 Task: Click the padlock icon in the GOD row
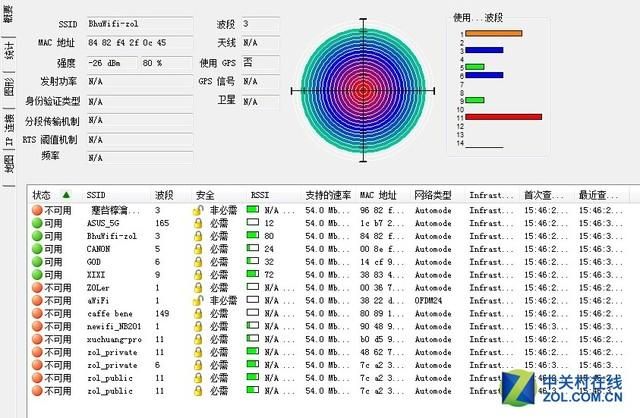199,261
